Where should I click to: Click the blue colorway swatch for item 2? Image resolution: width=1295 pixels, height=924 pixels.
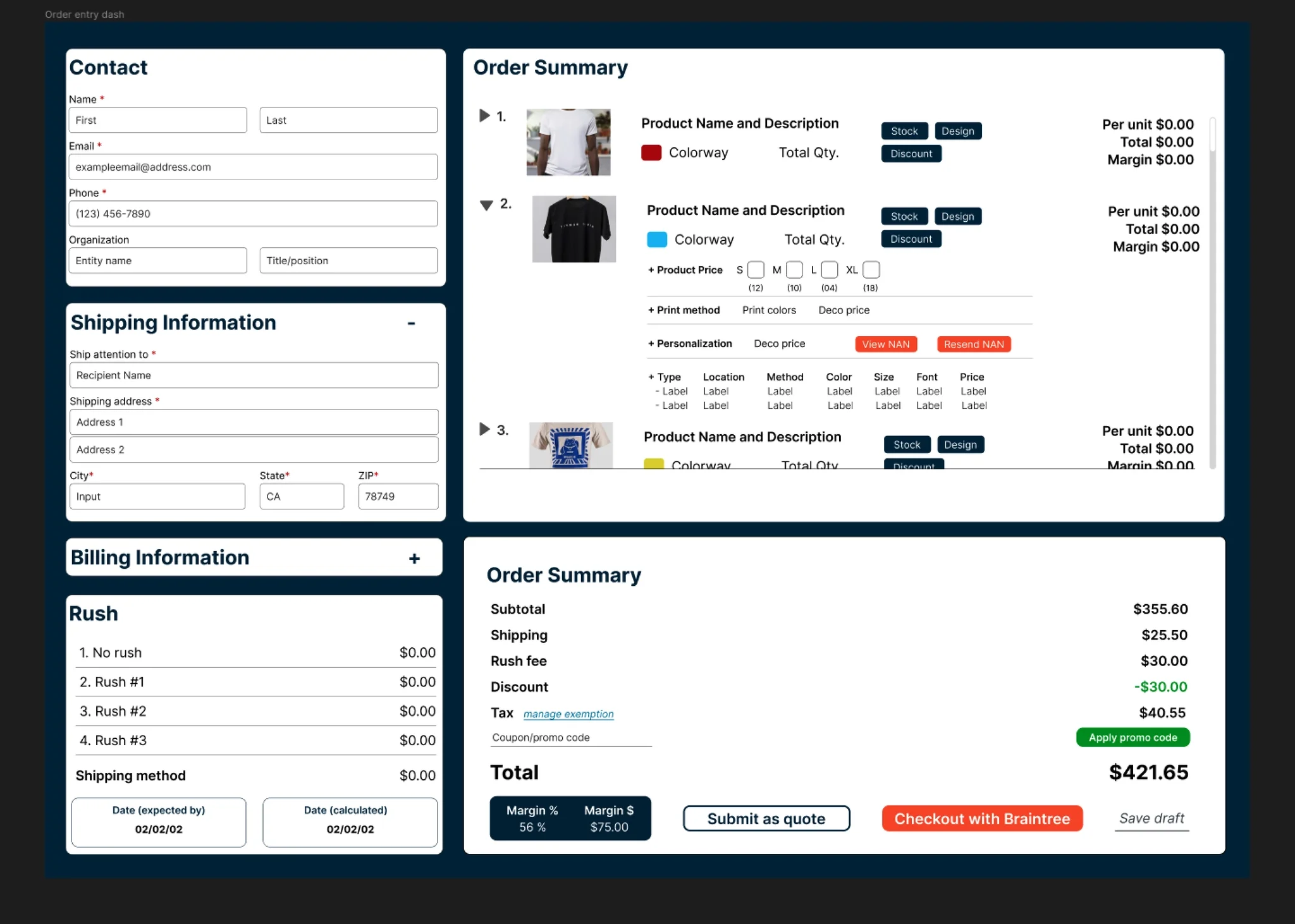pyautogui.click(x=657, y=240)
